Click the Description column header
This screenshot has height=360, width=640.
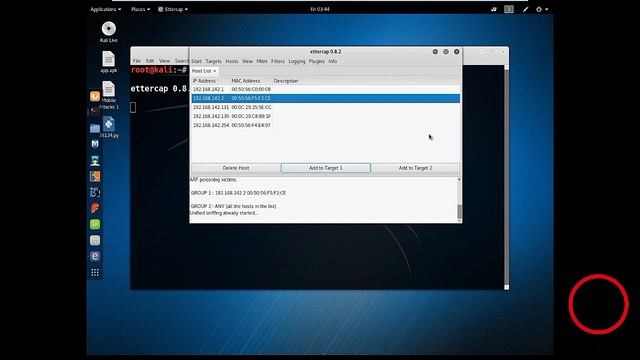286,81
